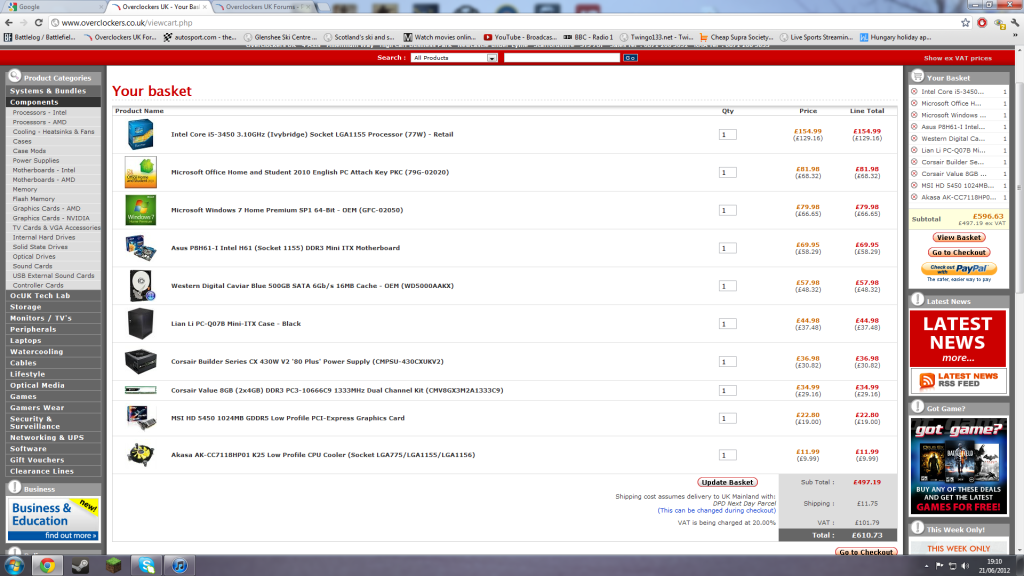Viewport: 1024px width, 576px height.
Task: Remove Microsoft Office from sidebar basket
Action: pyautogui.click(x=914, y=104)
